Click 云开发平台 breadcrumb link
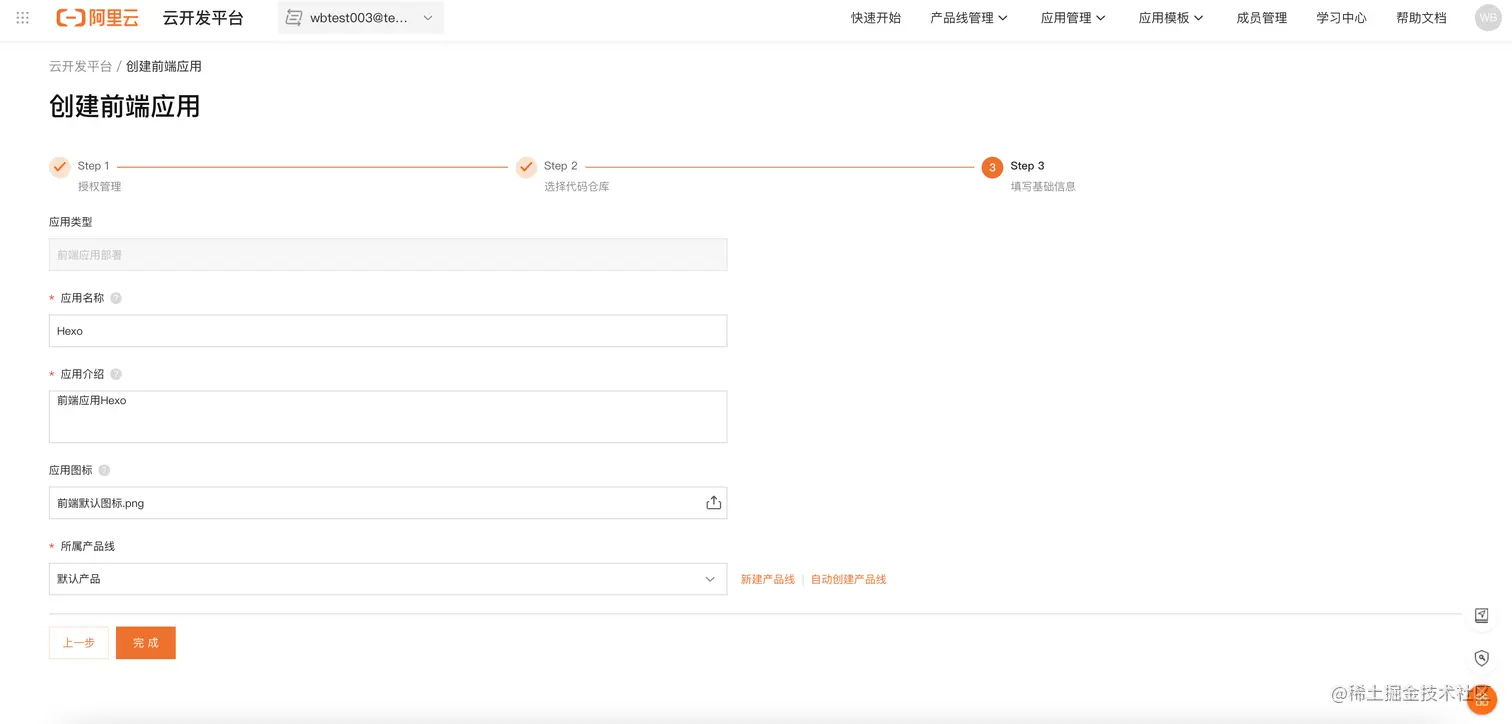 (80, 66)
